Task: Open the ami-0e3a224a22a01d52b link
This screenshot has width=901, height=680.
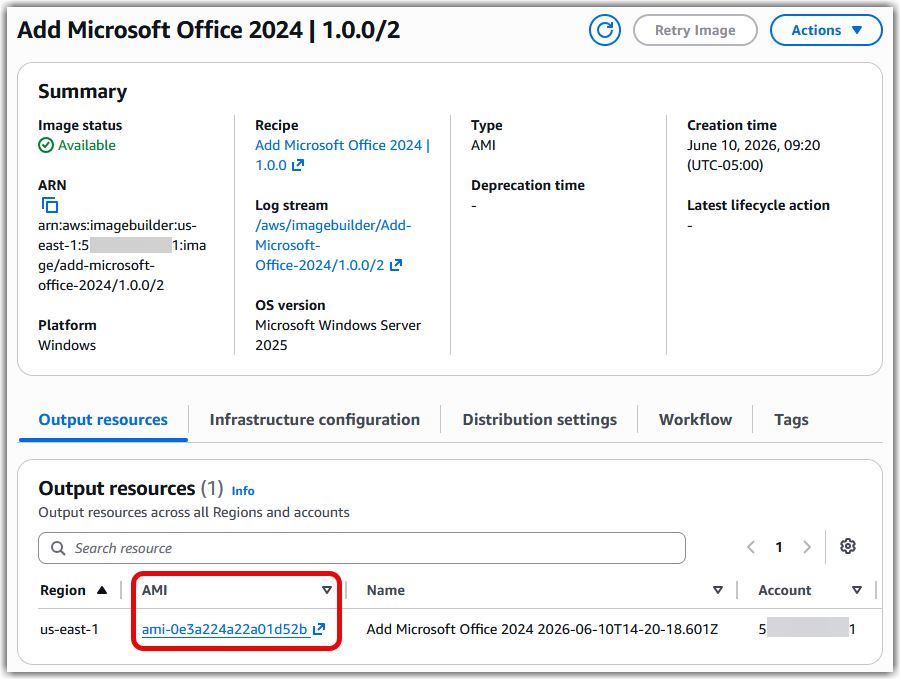Action: 224,629
